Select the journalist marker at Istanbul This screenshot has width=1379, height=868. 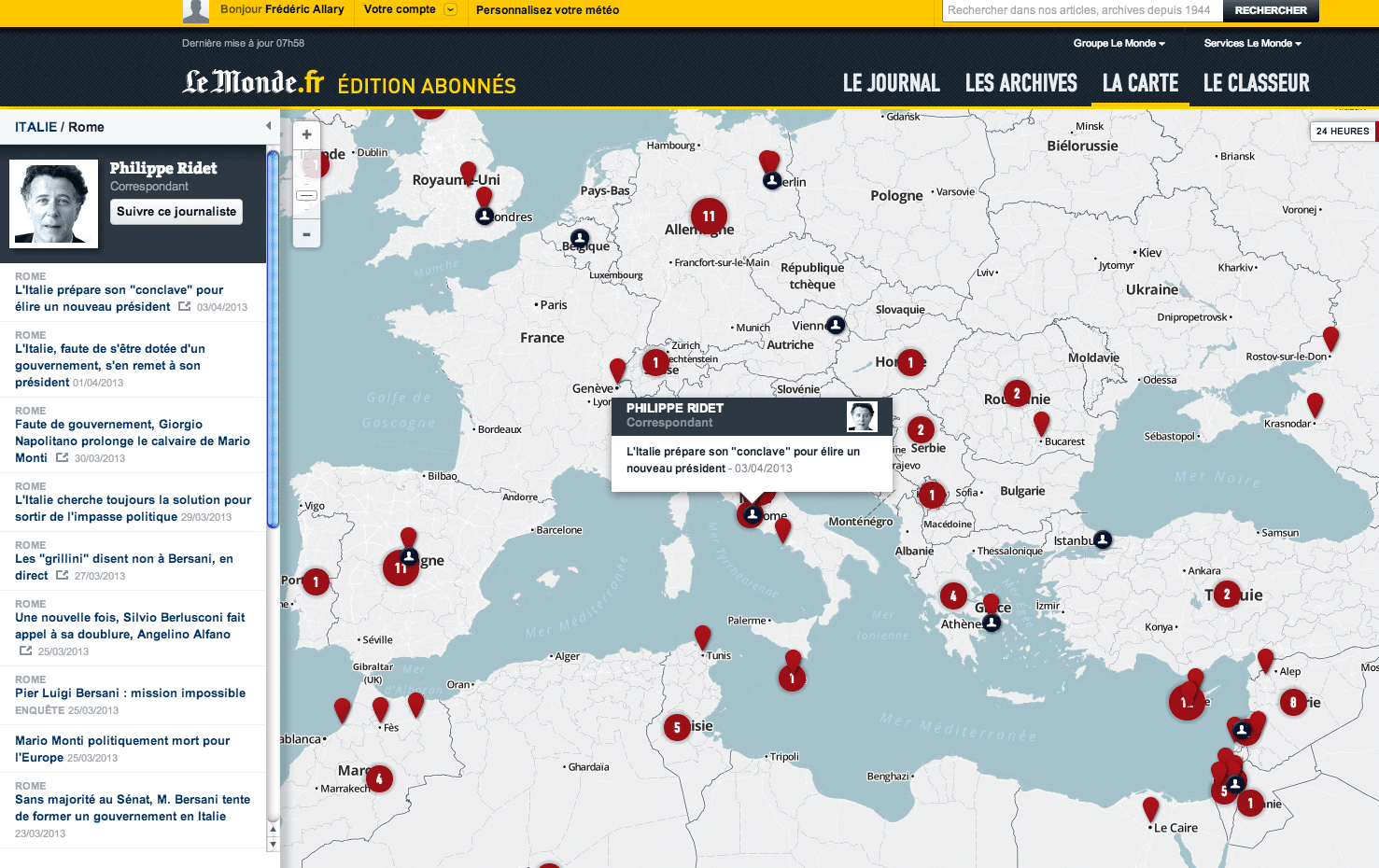tap(1103, 539)
